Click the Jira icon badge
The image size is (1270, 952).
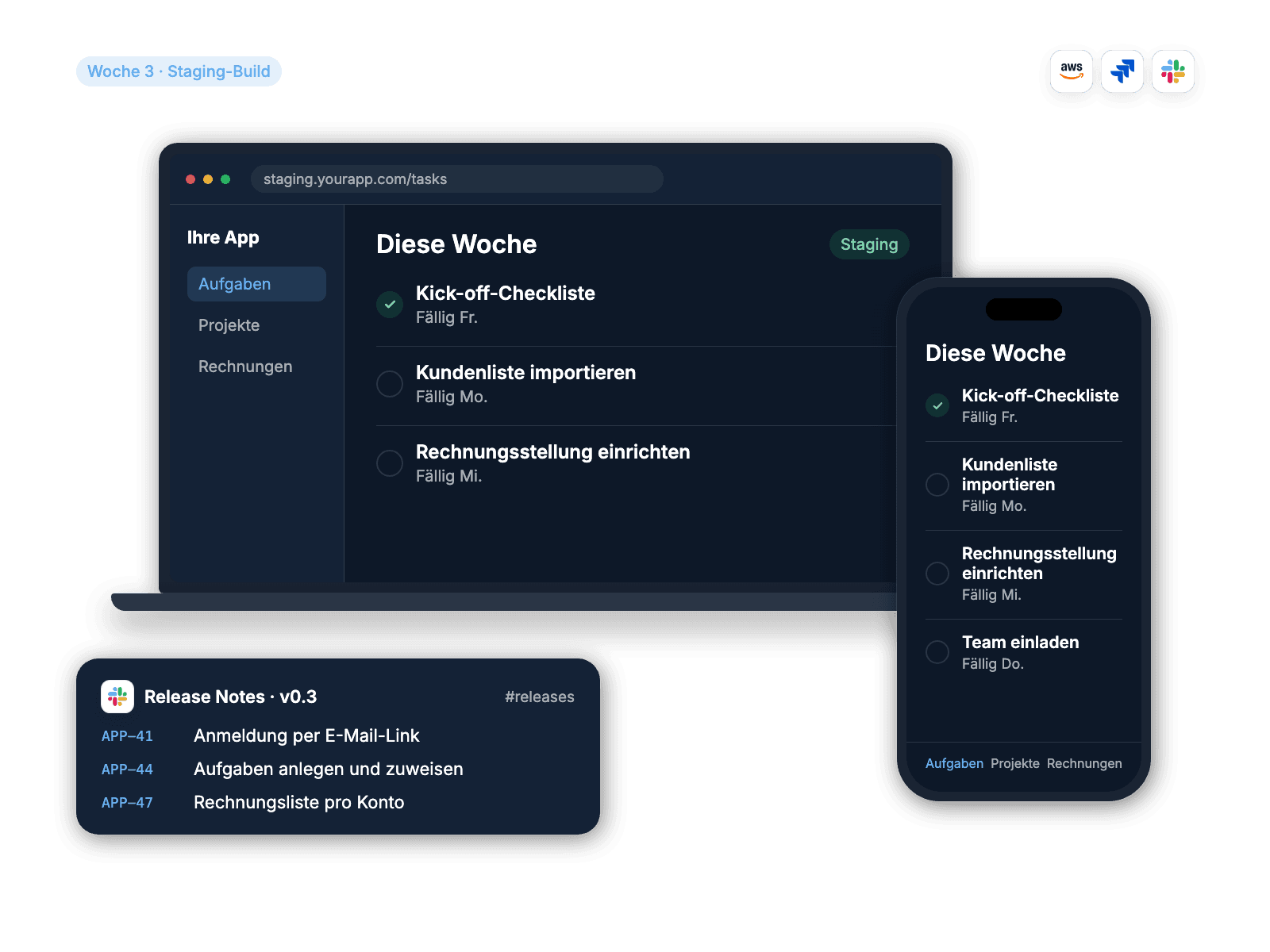pos(1122,71)
